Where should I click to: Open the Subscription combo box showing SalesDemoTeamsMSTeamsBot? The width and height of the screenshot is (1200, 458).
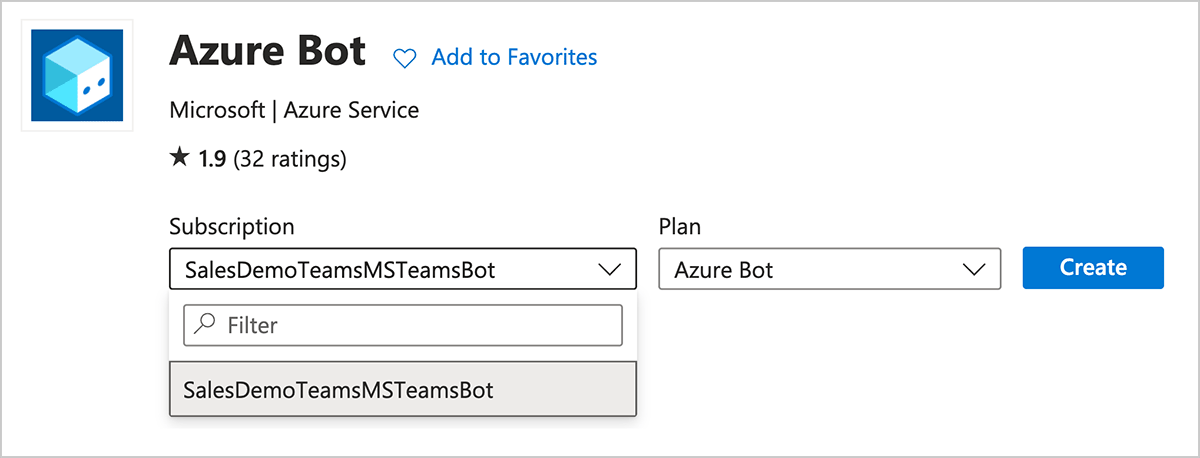tap(380, 269)
